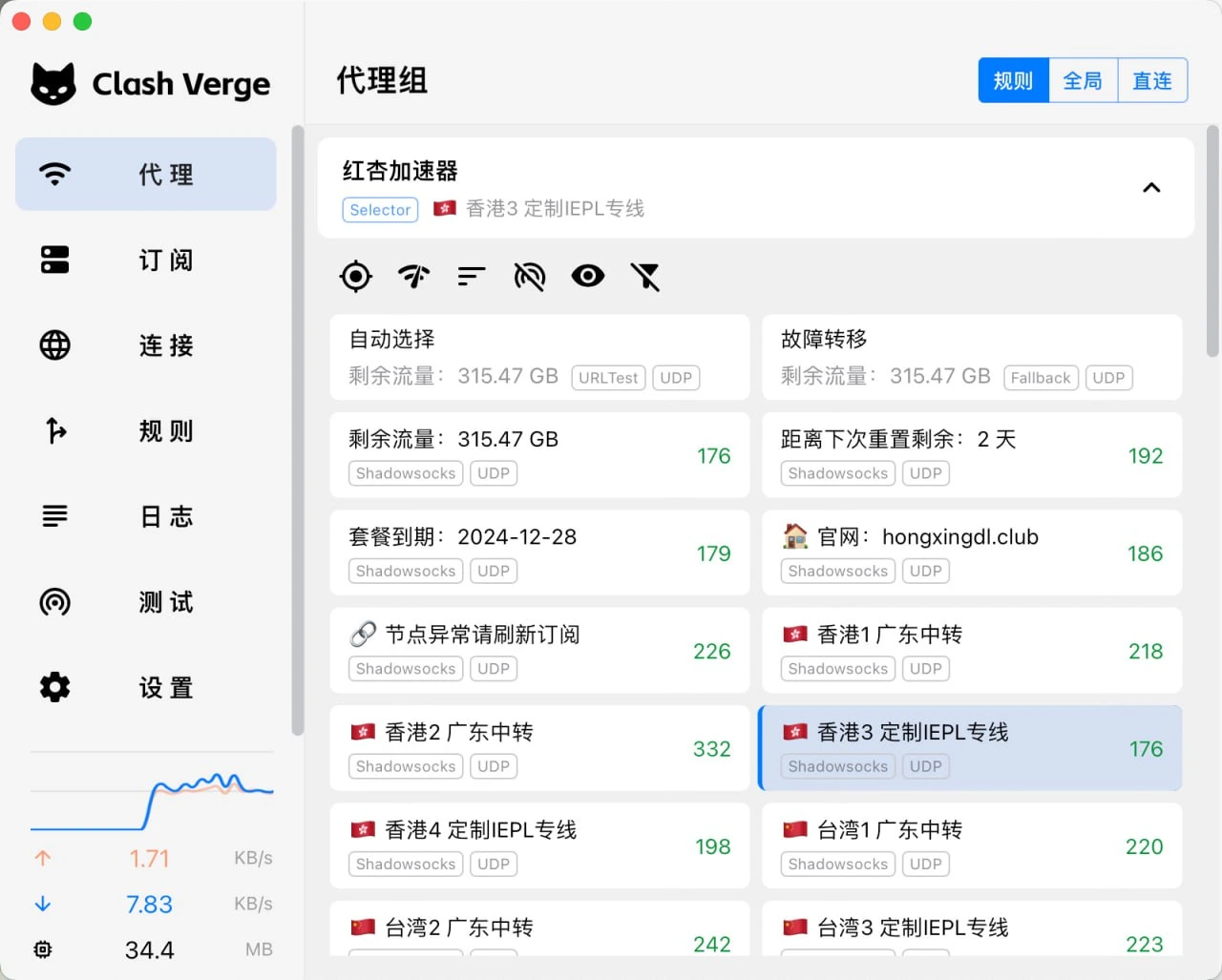This screenshot has height=980, width=1222.
Task: Open the 设置 settings page
Action: 146,687
